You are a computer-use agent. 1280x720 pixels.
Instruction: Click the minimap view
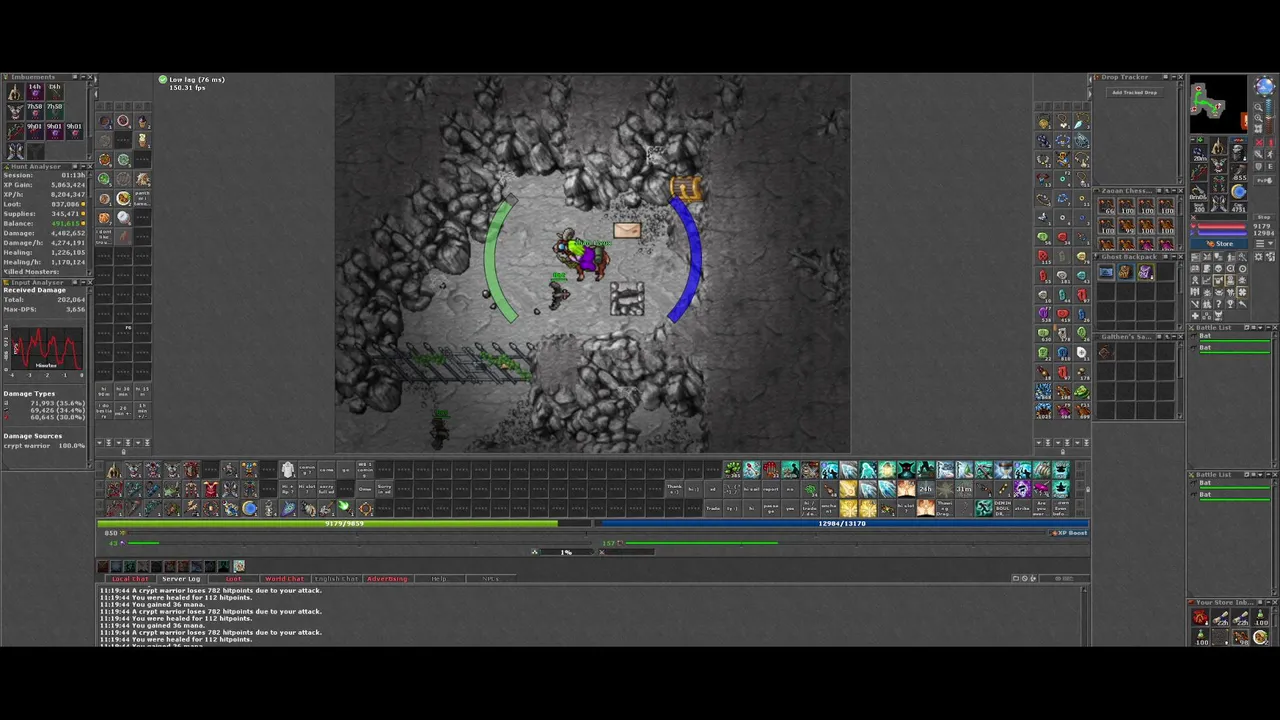[x=1218, y=104]
